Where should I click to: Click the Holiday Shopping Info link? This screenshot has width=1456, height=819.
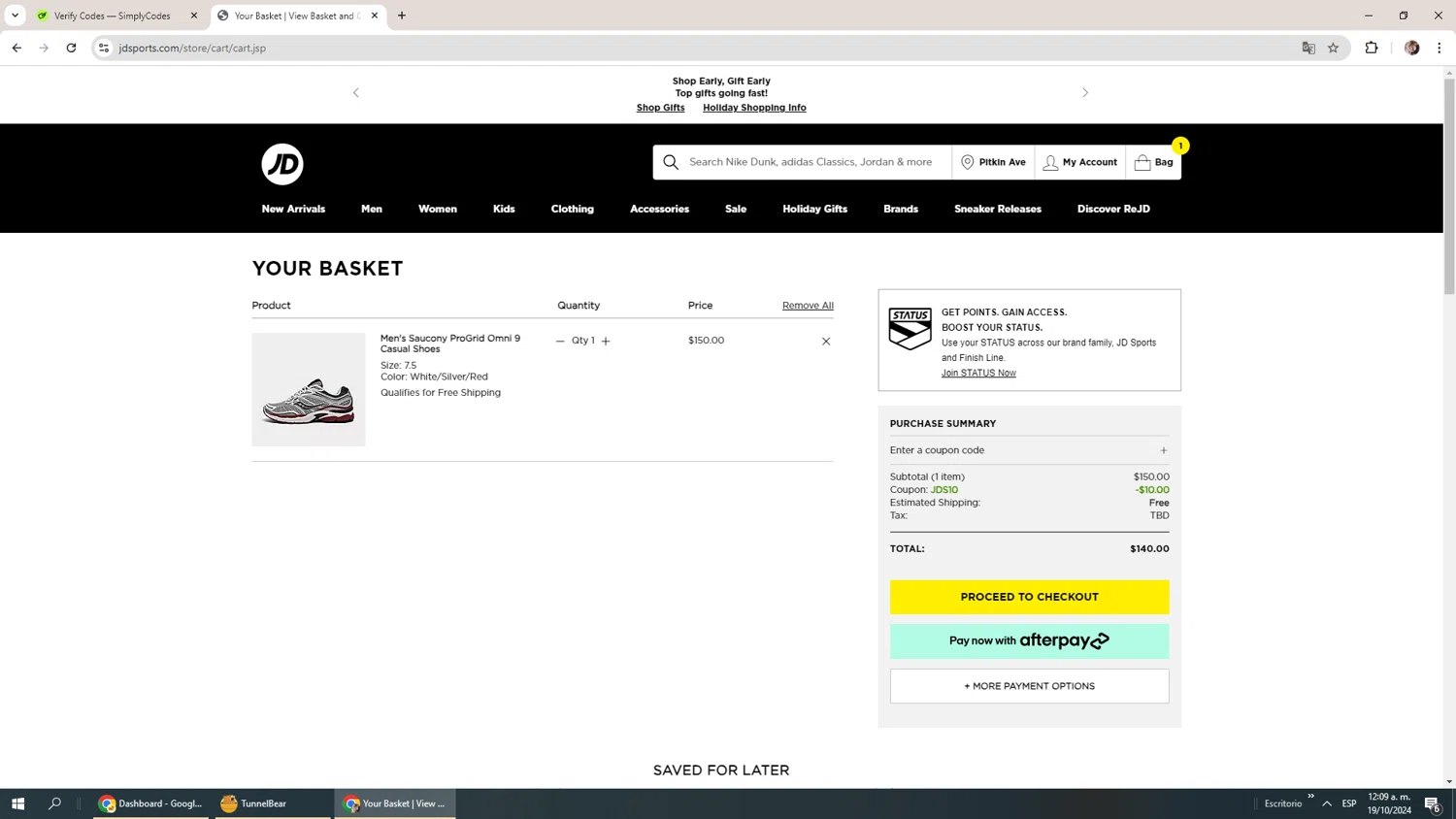point(754,108)
